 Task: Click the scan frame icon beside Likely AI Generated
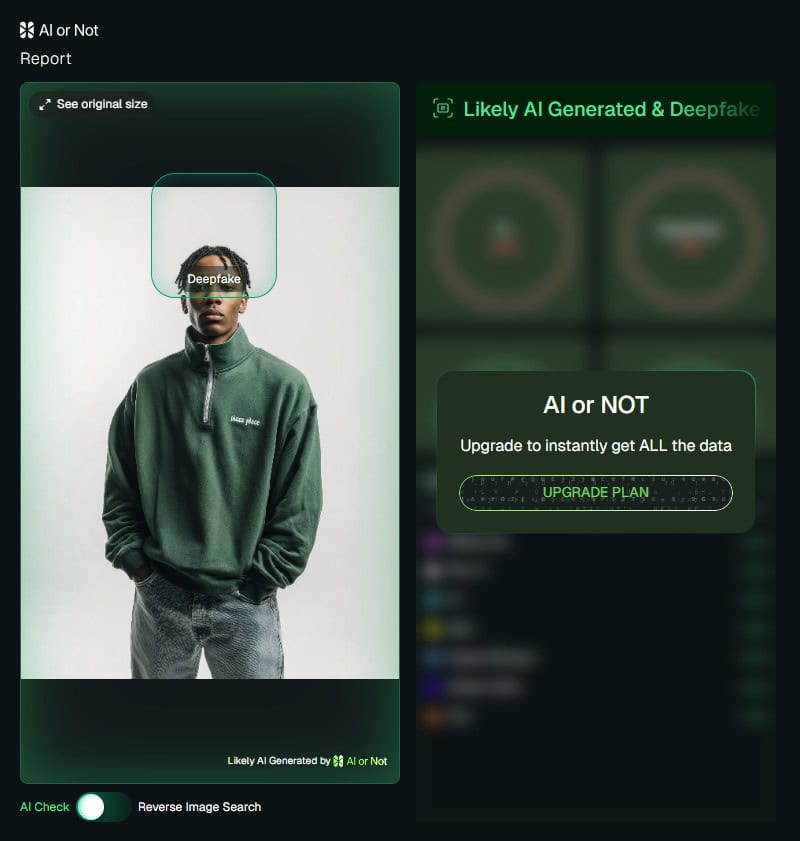tap(443, 108)
